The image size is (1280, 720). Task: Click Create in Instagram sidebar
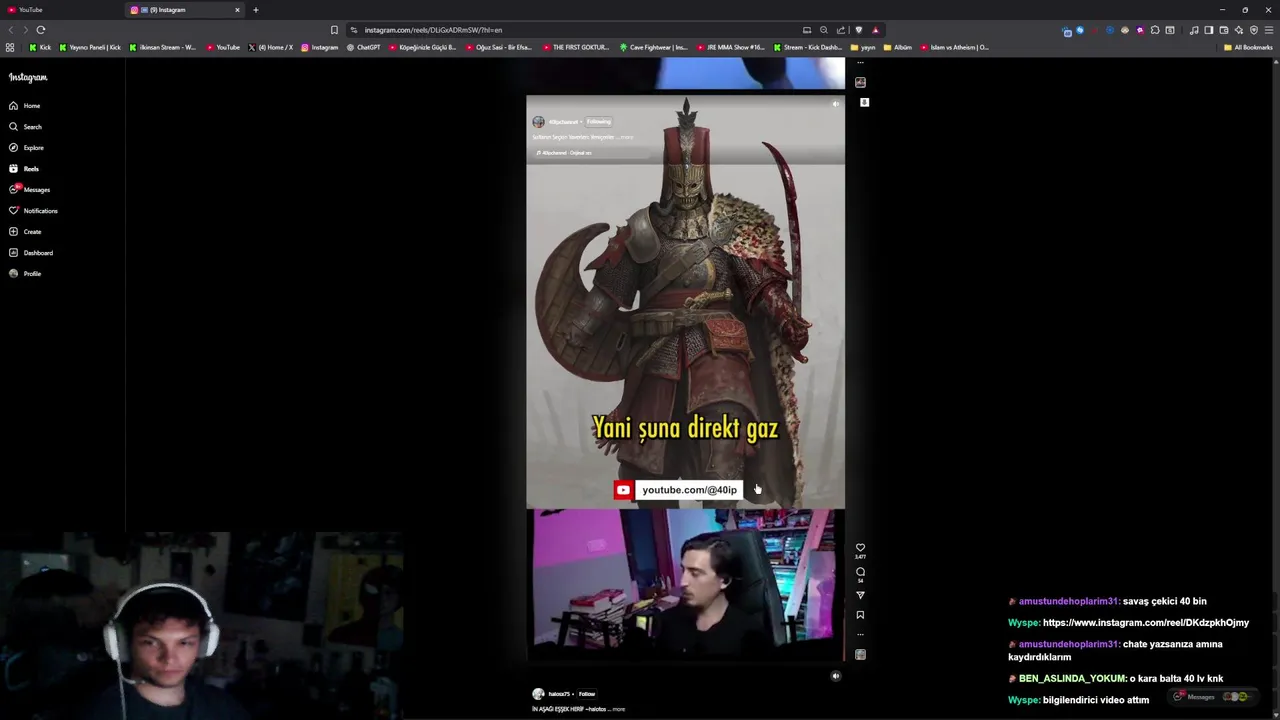click(26, 232)
